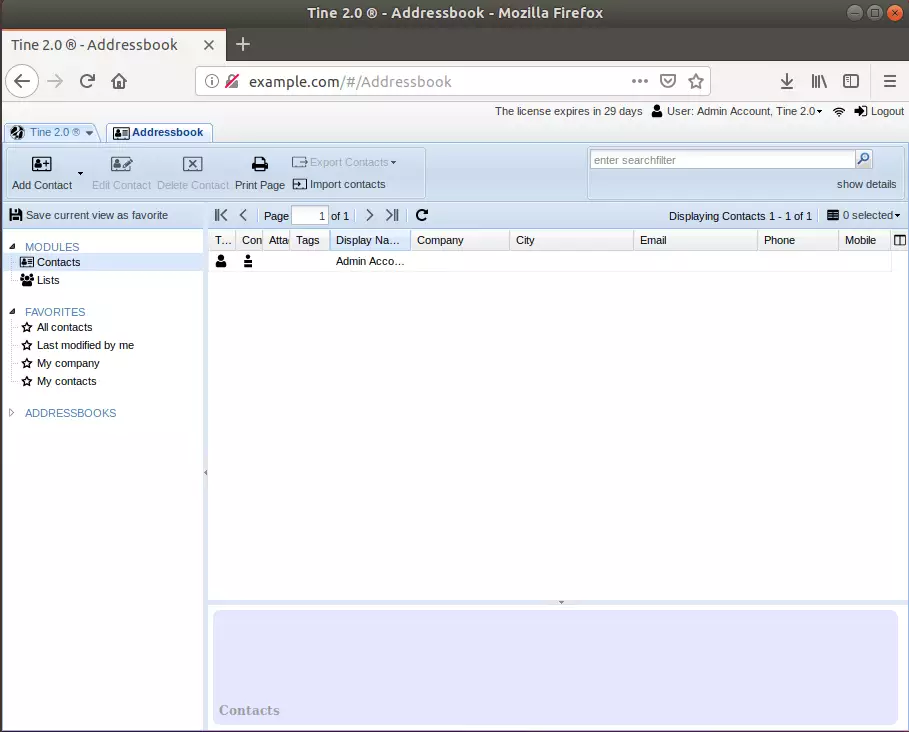Go to Firefox home page

pyautogui.click(x=119, y=81)
